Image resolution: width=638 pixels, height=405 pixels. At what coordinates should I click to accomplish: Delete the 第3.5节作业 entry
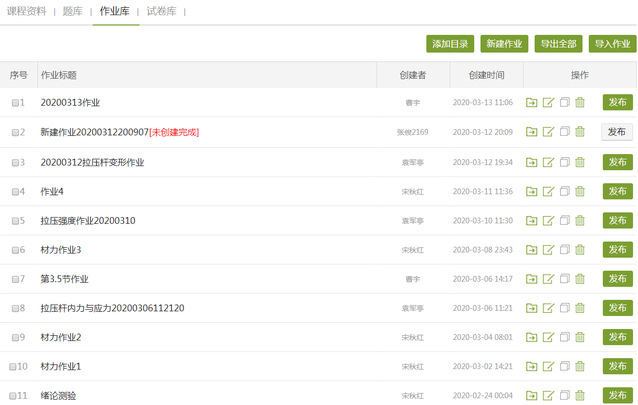580,279
